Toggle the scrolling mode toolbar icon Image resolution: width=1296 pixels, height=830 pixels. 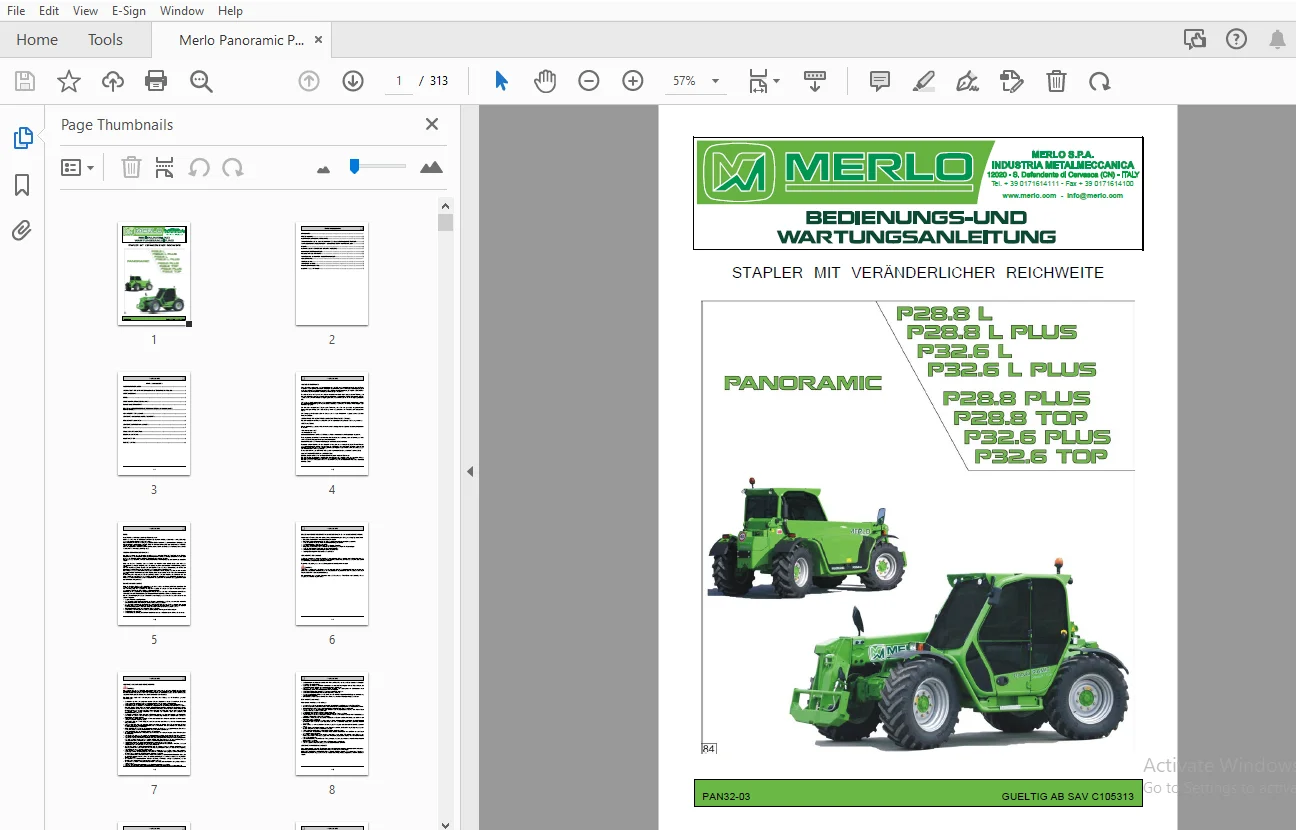pos(815,81)
